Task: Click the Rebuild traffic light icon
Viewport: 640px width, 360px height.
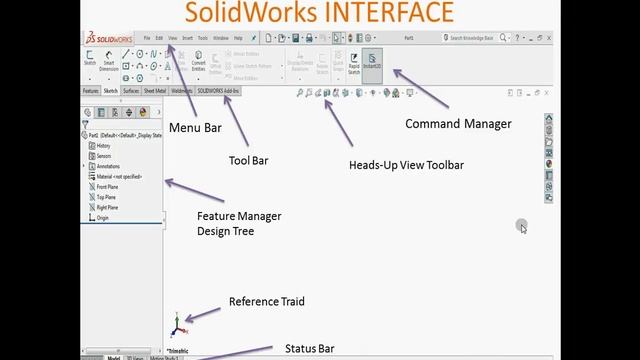Action: point(350,38)
